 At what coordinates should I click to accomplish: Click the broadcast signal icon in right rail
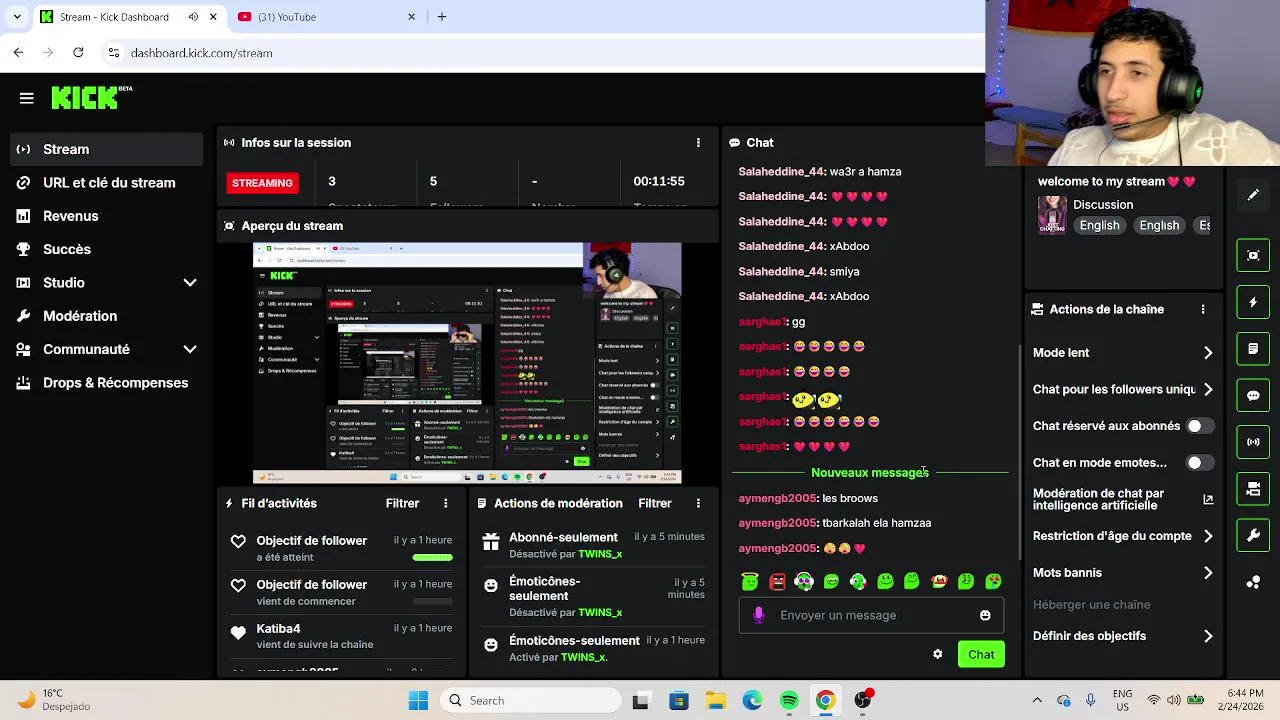click(x=1253, y=442)
